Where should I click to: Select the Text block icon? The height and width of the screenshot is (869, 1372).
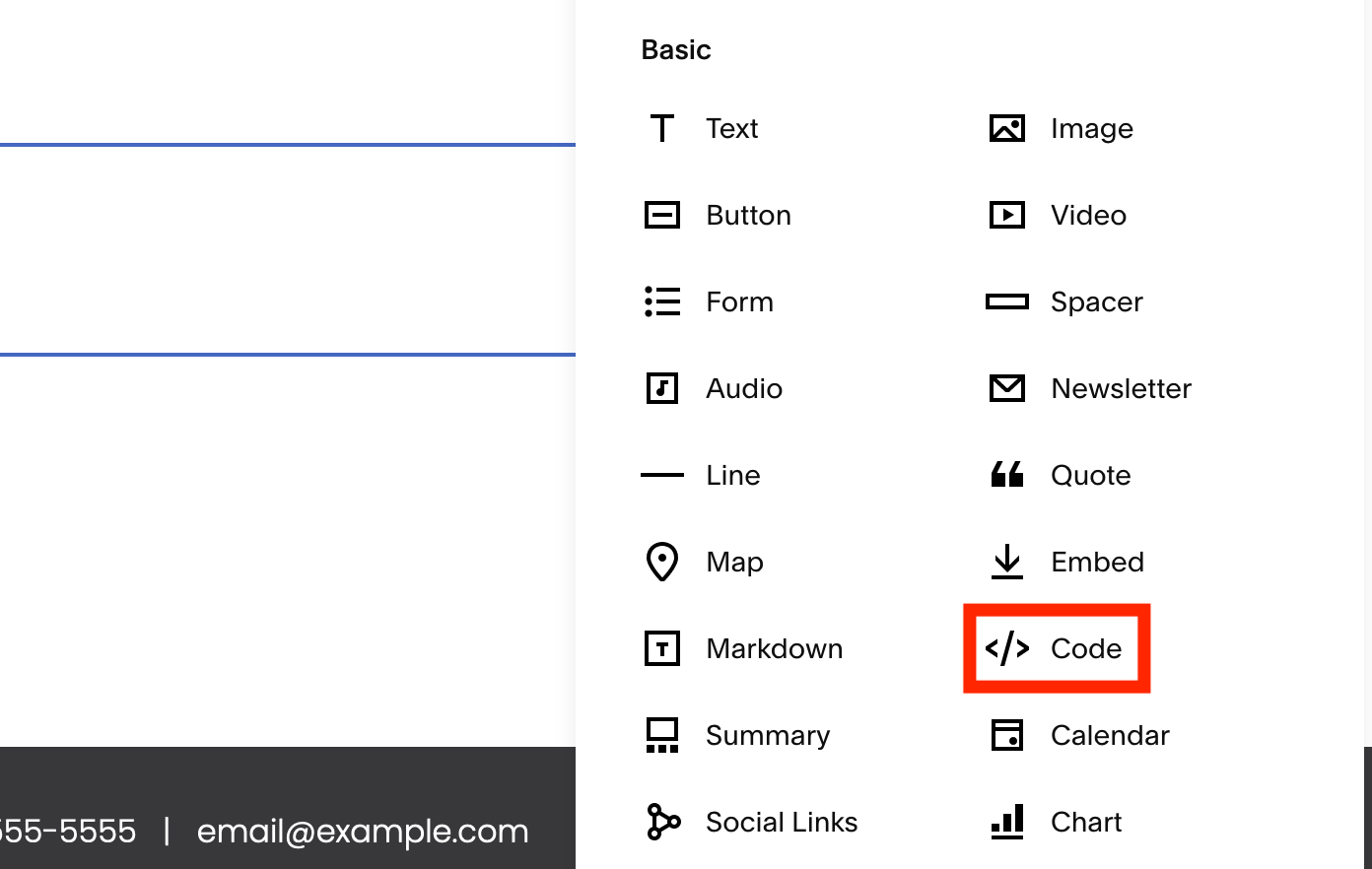[x=662, y=128]
